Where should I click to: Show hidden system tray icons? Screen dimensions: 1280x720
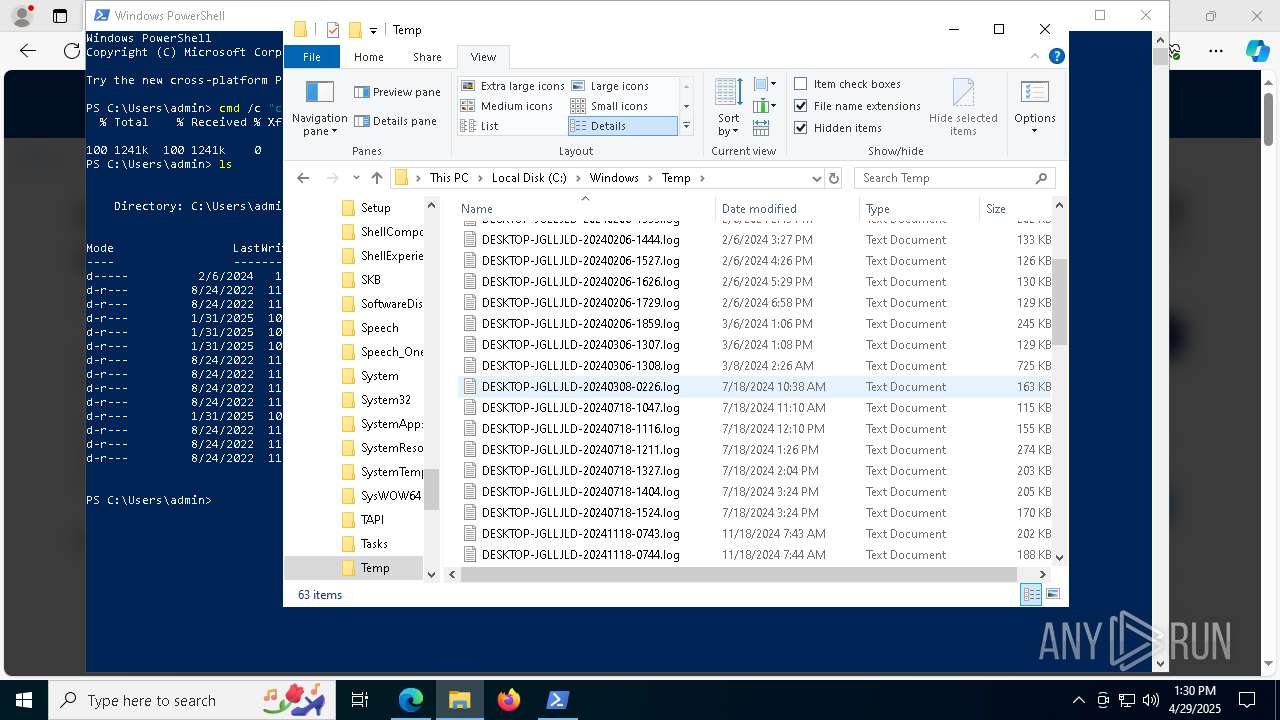click(1078, 700)
